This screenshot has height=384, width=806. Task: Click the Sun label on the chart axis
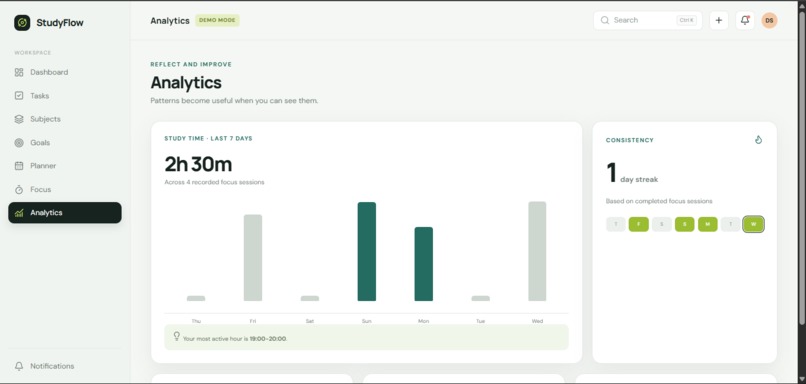[x=367, y=321]
